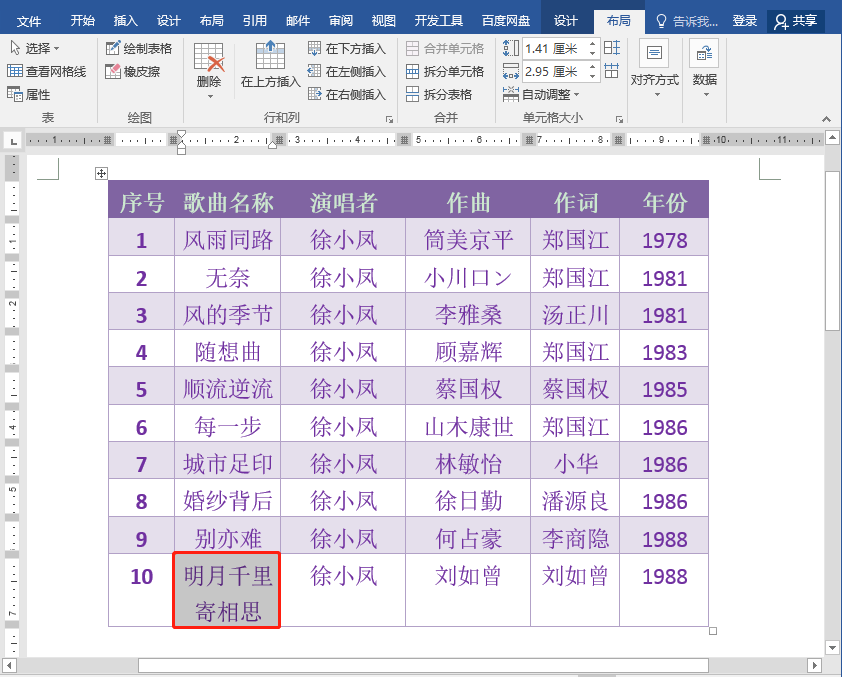842x677 pixels.
Task: Click the 歌曲名称 header cell
Action: click(x=228, y=200)
